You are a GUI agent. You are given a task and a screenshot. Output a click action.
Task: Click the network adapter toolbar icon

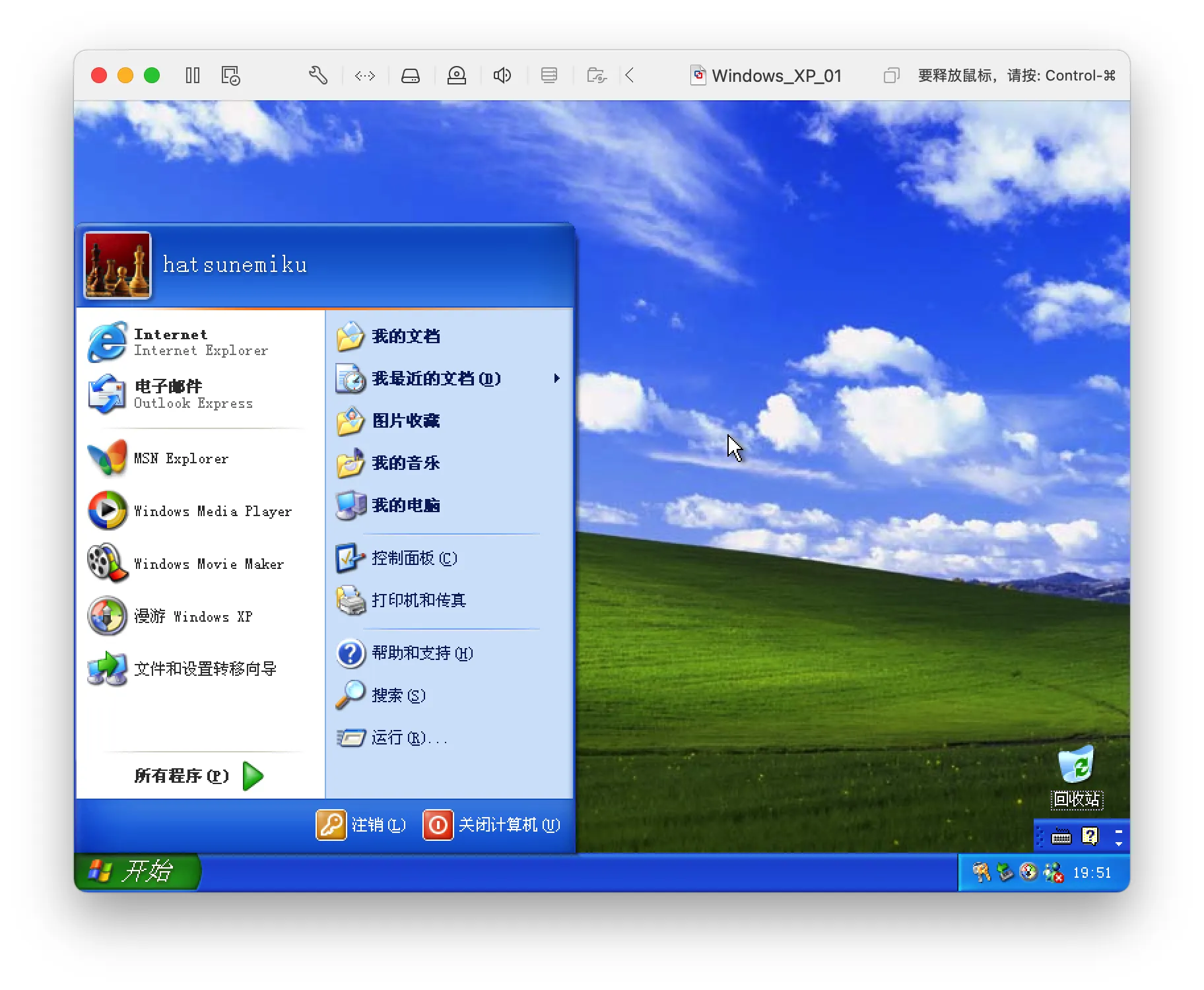click(x=365, y=76)
